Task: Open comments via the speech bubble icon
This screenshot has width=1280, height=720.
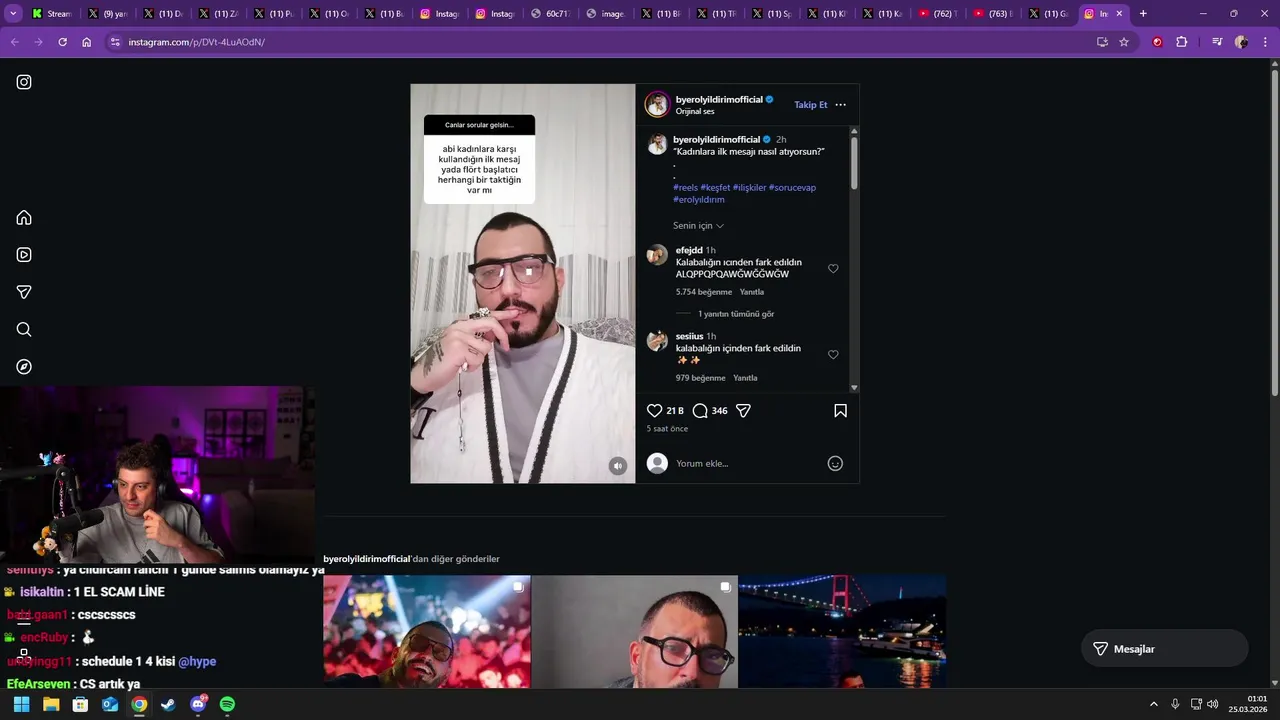Action: point(700,411)
